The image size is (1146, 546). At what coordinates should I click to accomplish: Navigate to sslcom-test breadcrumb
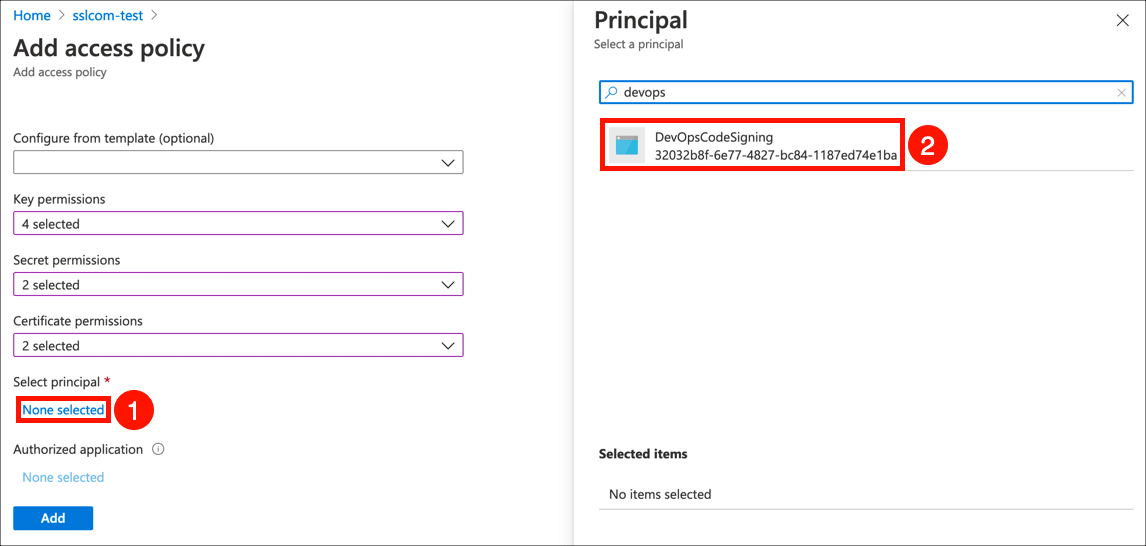(x=108, y=16)
